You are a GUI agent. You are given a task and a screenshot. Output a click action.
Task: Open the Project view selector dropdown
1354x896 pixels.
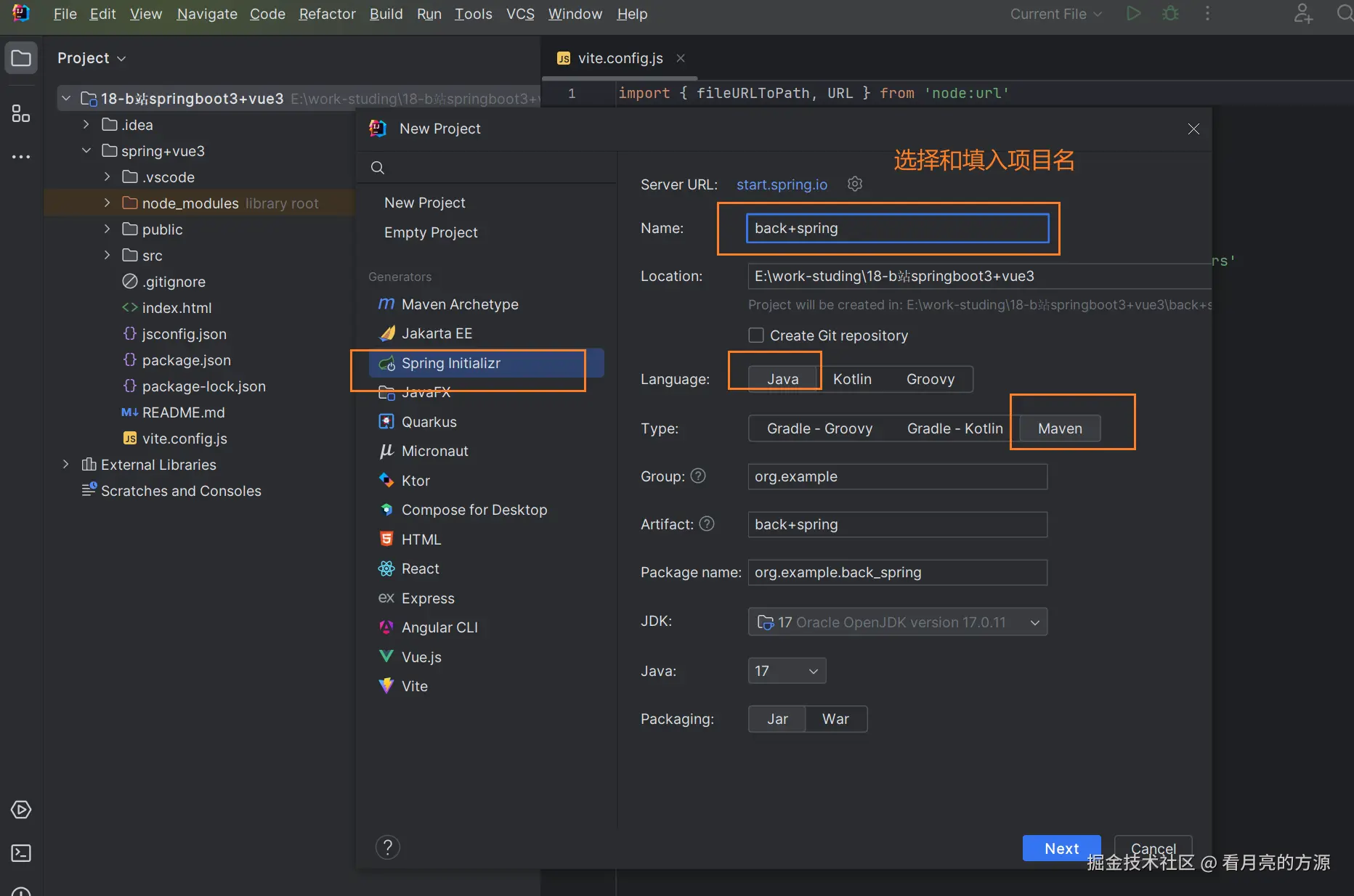92,58
